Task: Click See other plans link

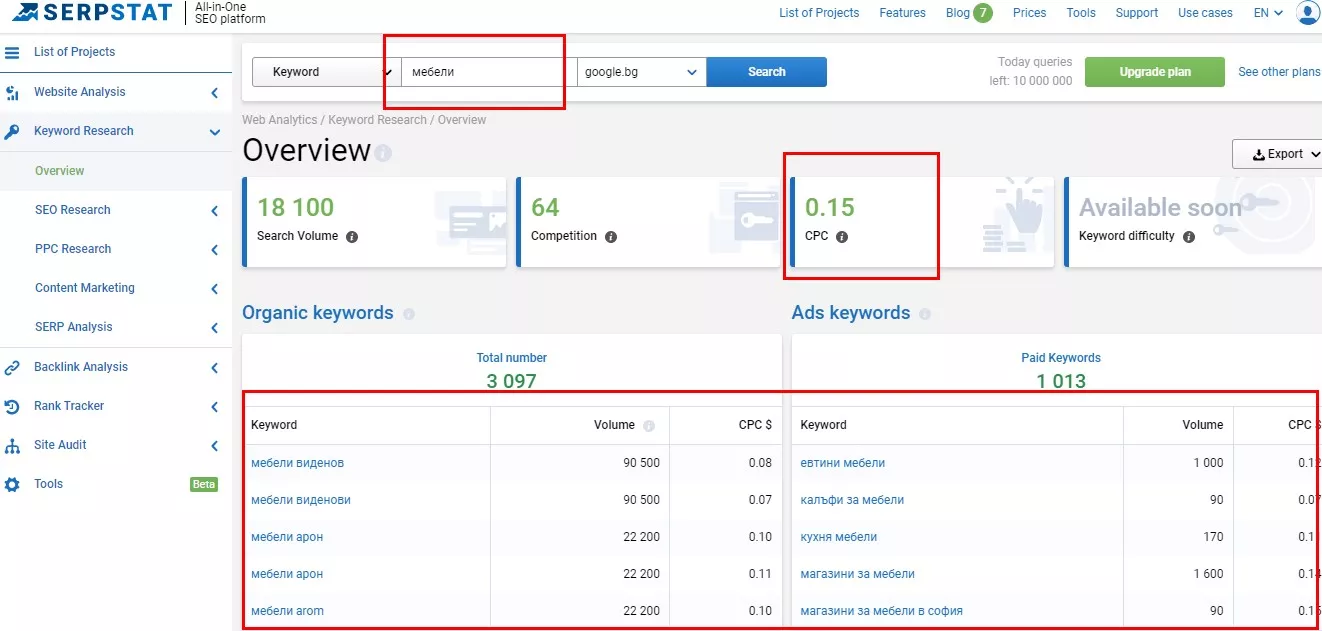Action: coord(1279,72)
